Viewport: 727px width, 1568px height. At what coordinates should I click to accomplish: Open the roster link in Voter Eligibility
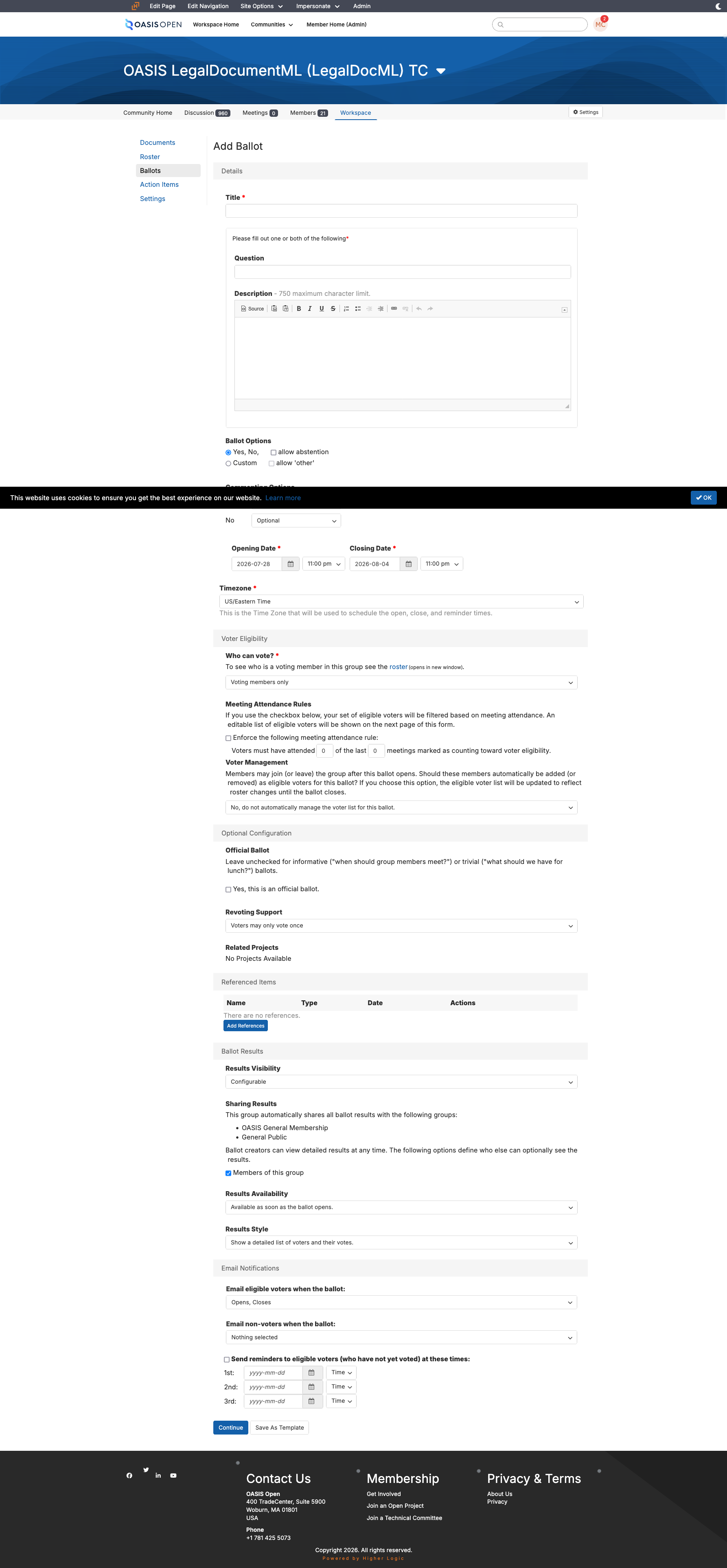tap(398, 667)
